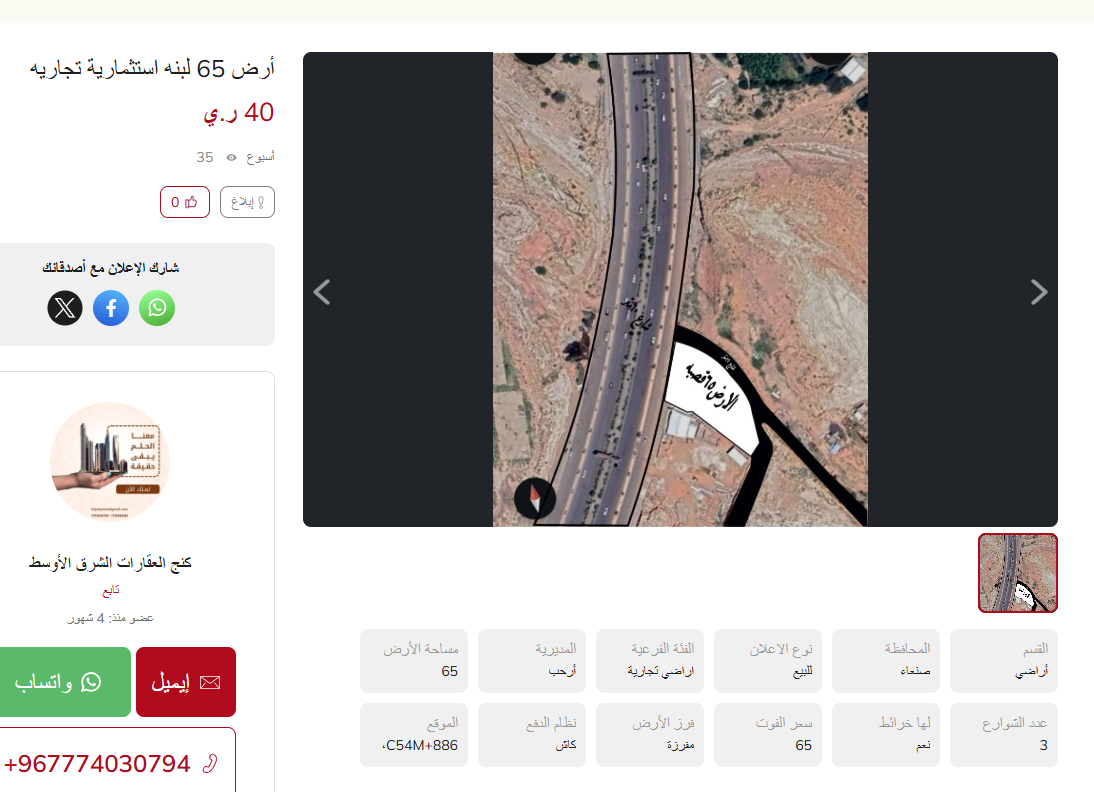Select the land photo thumbnail
The width and height of the screenshot is (1094, 792).
1018,573
